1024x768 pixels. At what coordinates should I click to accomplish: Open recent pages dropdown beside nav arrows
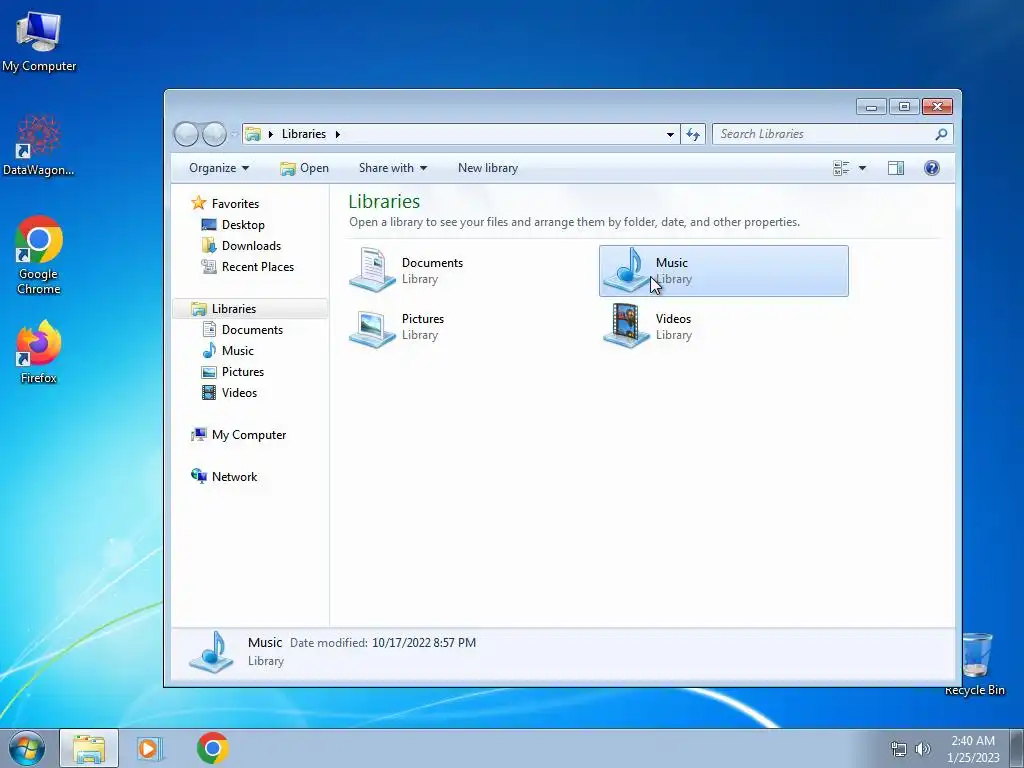point(234,134)
